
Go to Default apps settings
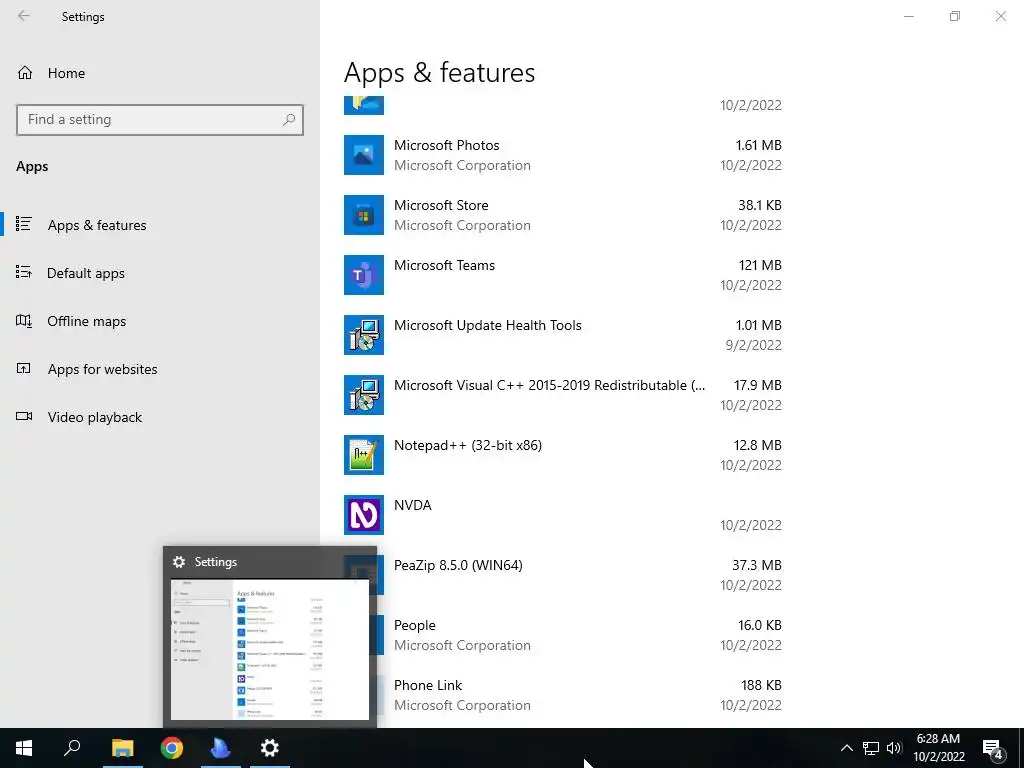[x=160, y=273]
